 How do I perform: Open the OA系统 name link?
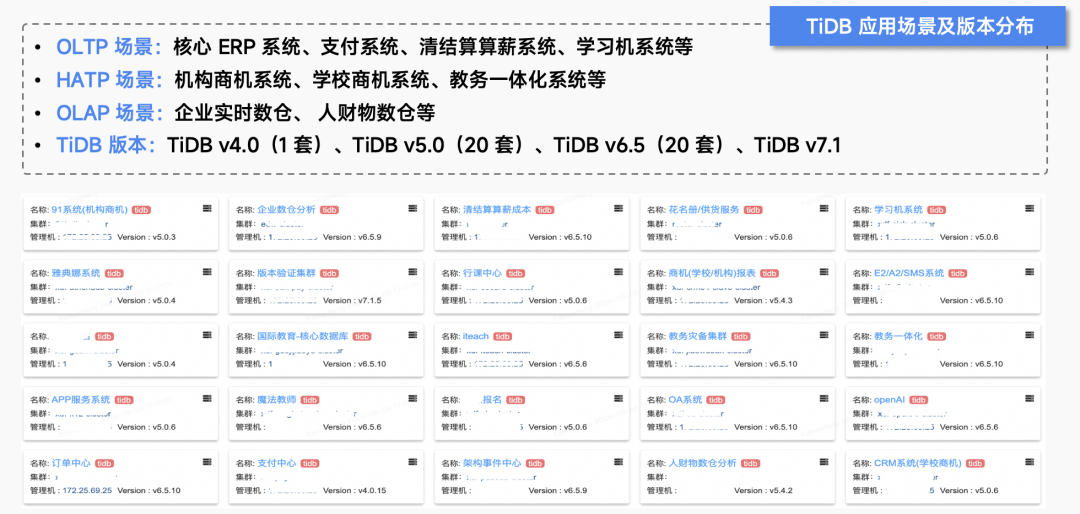(x=685, y=400)
